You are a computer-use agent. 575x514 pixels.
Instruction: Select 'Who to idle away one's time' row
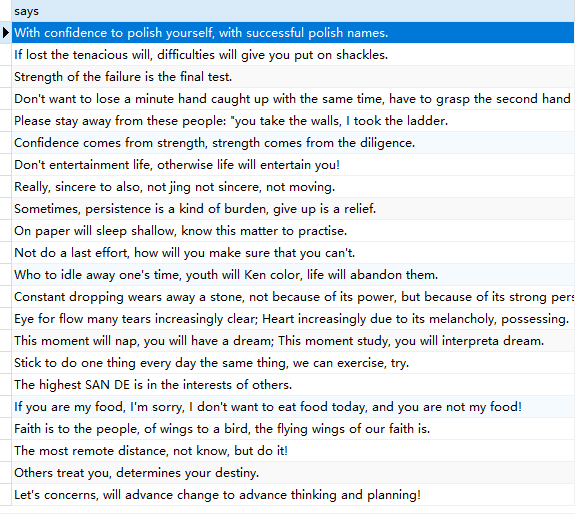point(293,275)
